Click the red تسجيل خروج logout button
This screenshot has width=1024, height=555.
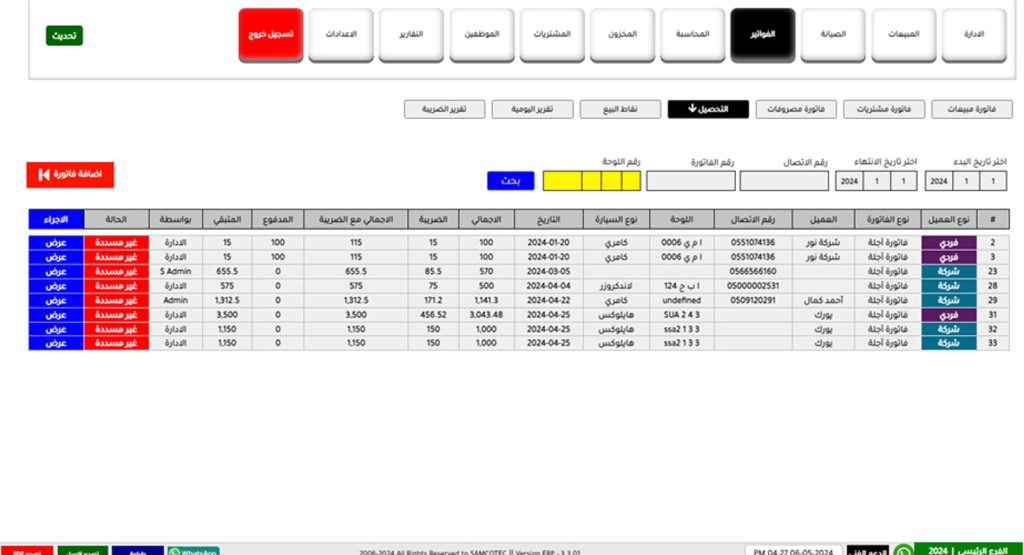pos(270,35)
